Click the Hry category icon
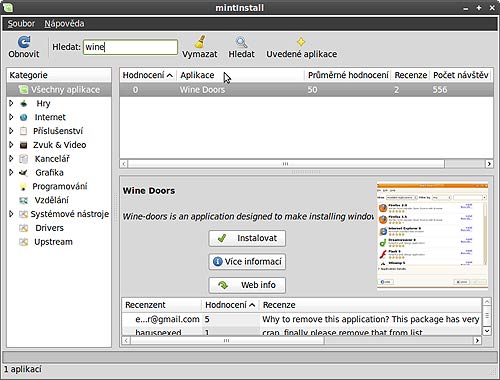The width and height of the screenshot is (500, 380). click(24, 104)
